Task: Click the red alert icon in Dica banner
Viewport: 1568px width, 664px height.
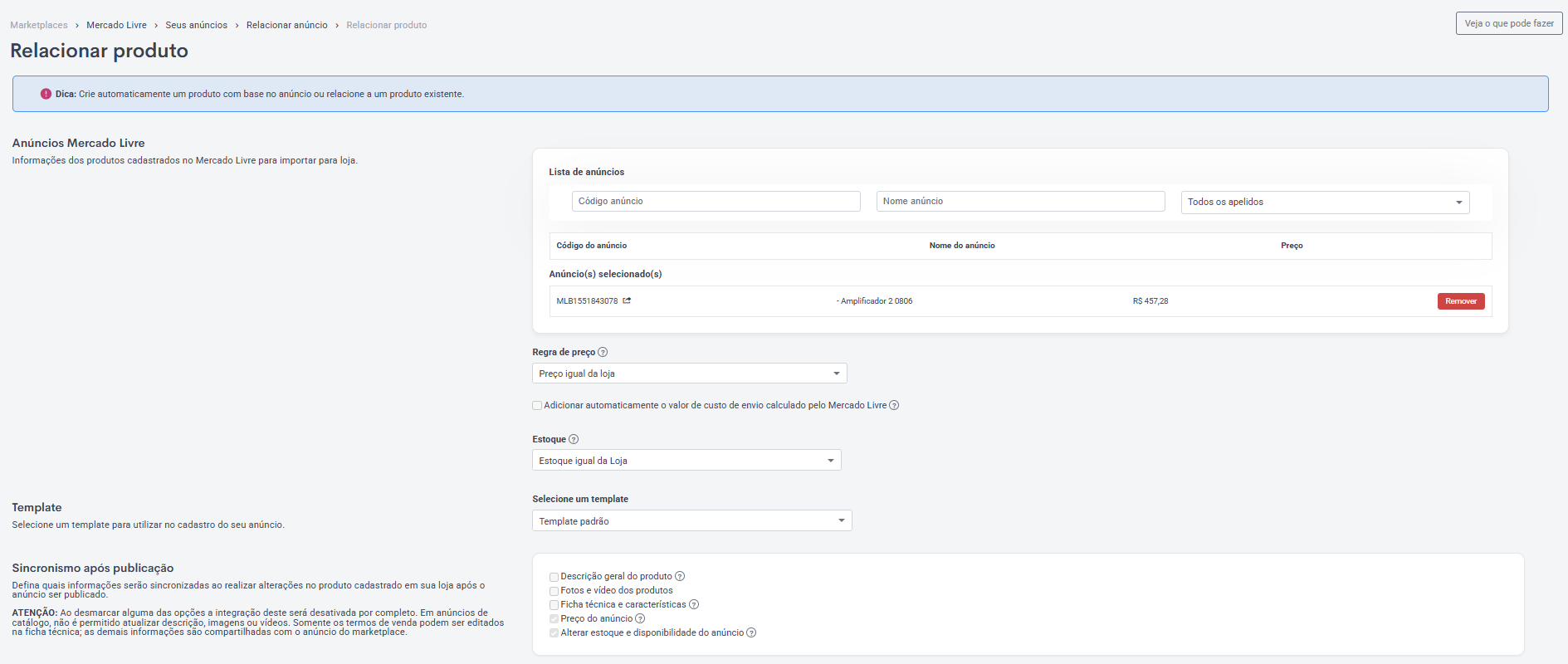Action: pyautogui.click(x=46, y=94)
